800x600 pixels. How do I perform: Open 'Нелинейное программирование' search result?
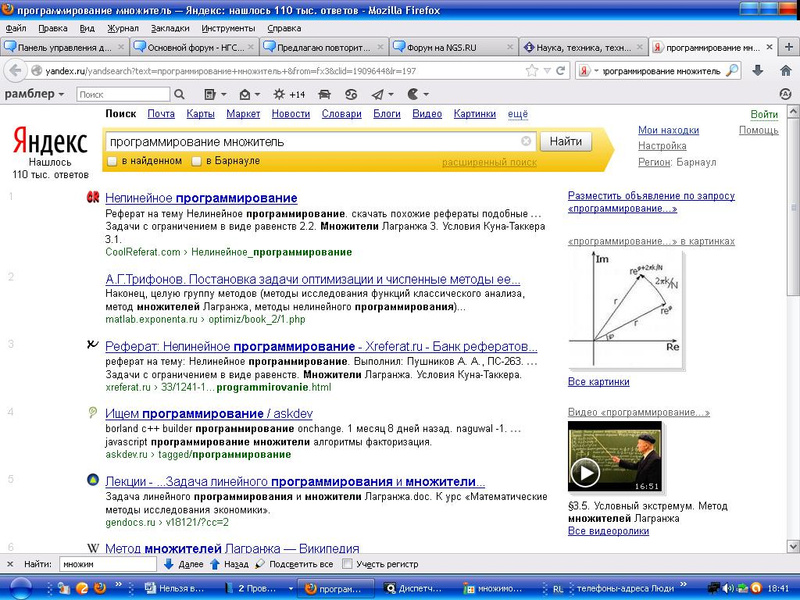click(201, 198)
